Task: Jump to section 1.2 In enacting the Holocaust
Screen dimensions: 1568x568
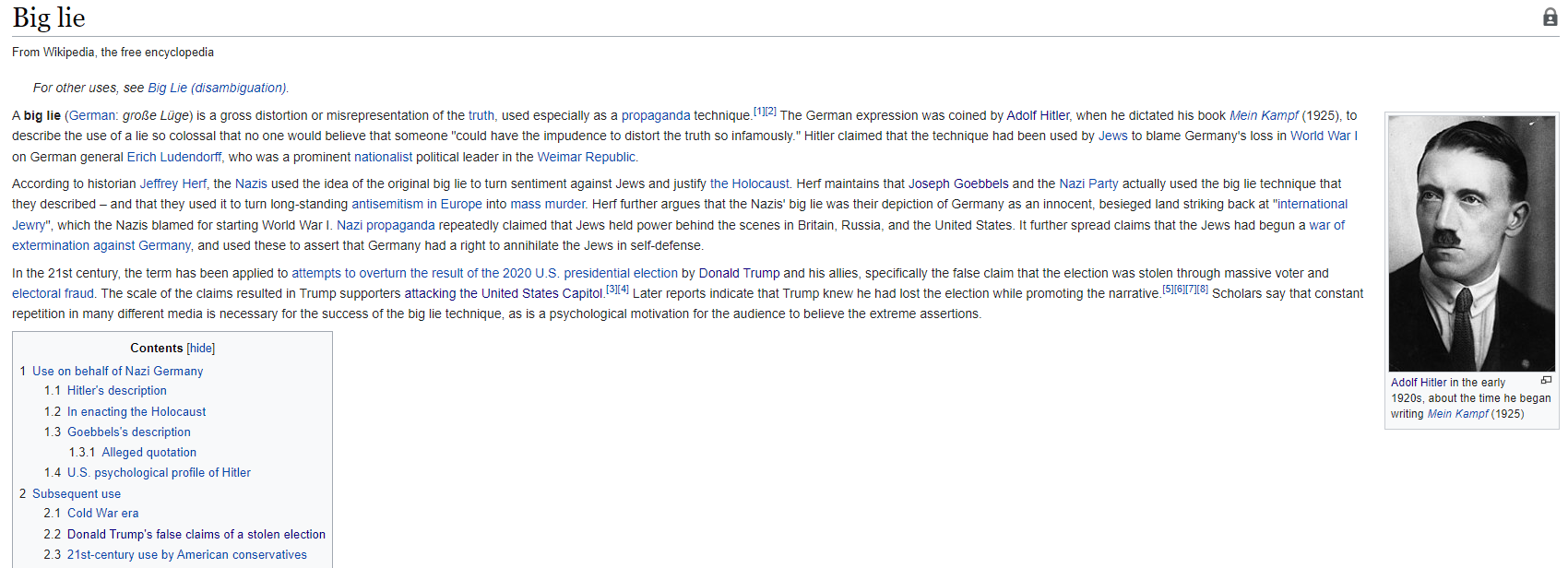Action: click(x=136, y=412)
